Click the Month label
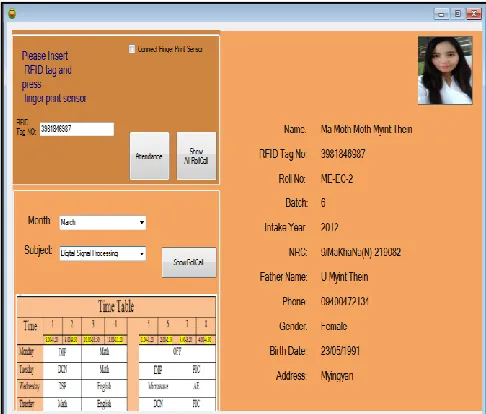 (39, 220)
